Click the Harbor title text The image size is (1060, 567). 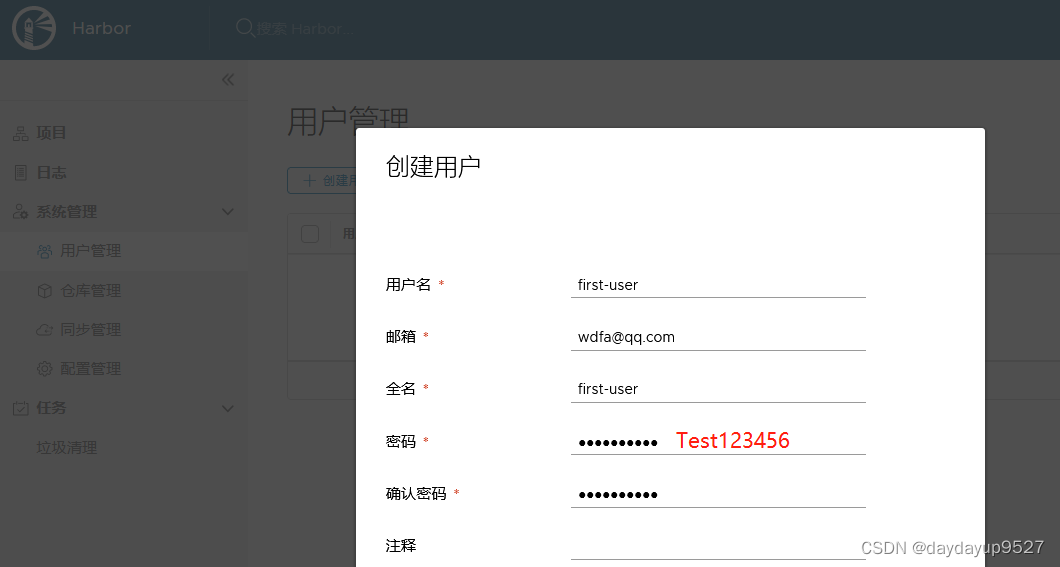click(x=101, y=28)
